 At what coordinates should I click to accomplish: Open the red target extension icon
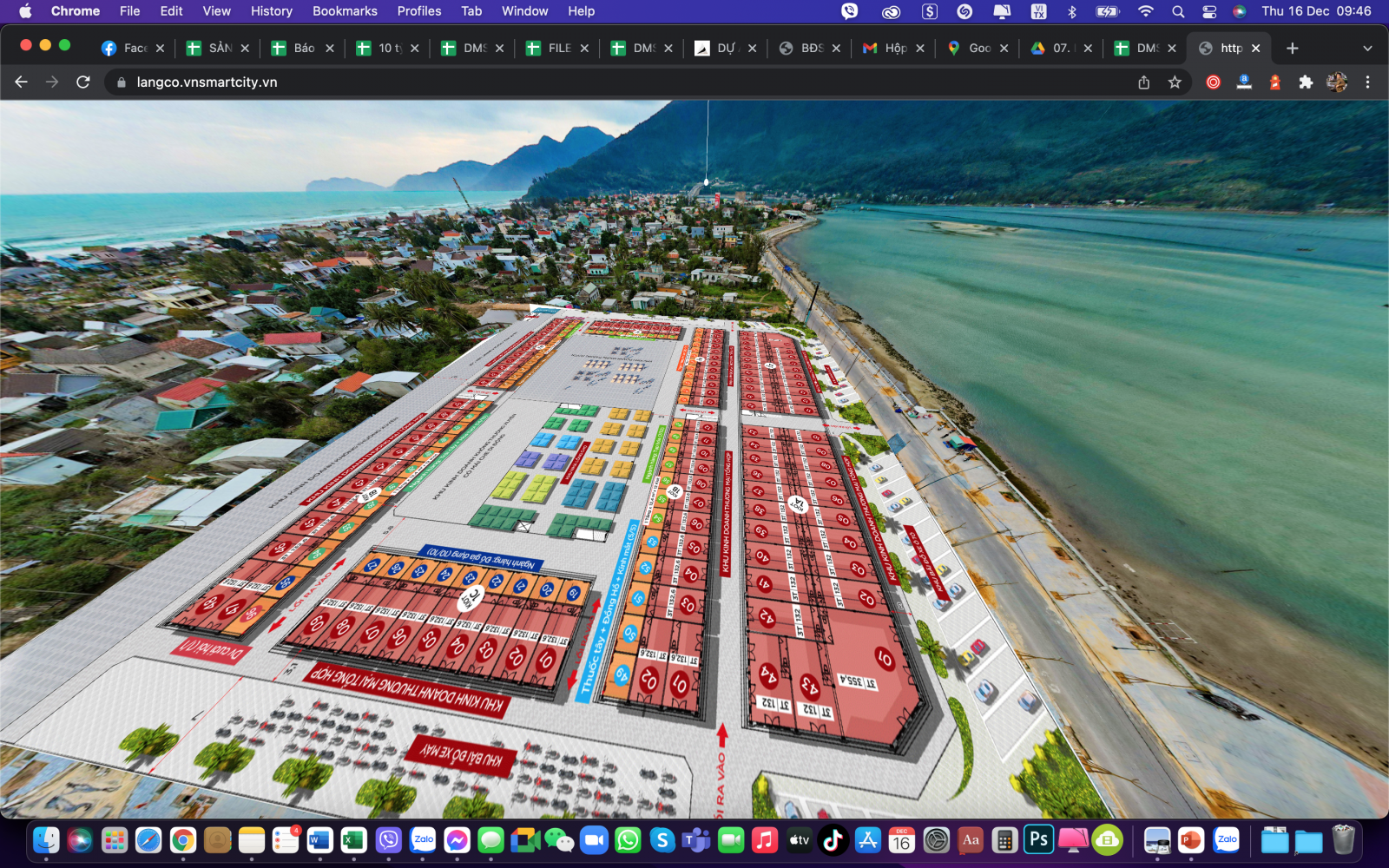tap(1214, 82)
